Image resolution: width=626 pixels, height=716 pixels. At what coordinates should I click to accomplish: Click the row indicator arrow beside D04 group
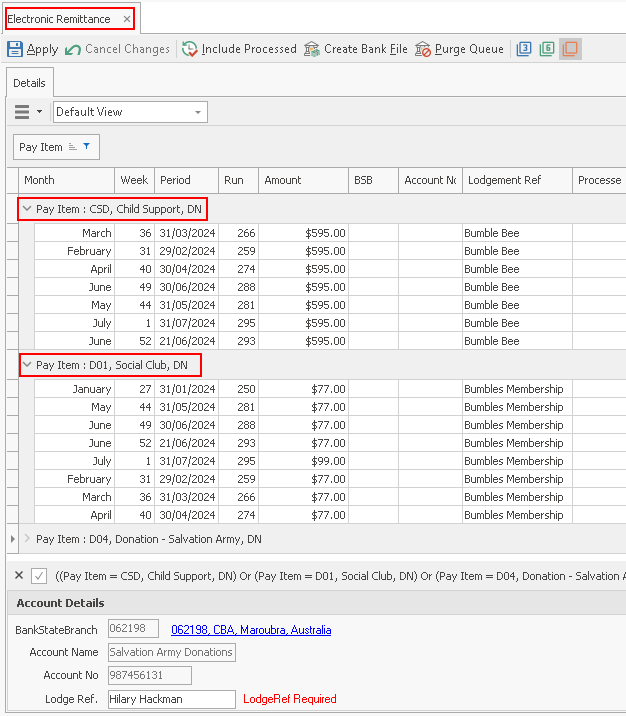(x=13, y=539)
